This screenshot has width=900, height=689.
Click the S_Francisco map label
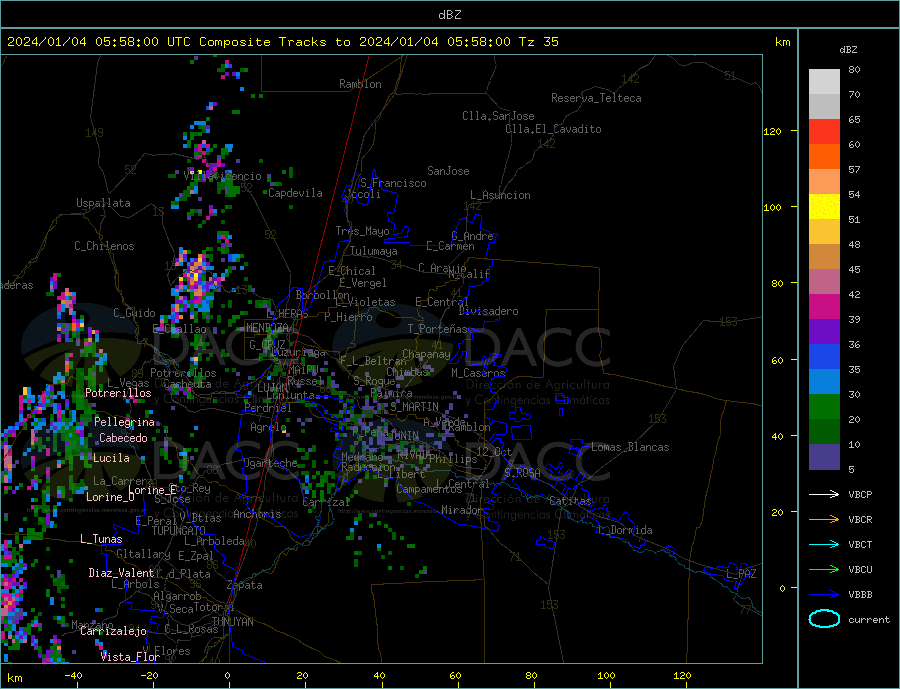pos(393,183)
